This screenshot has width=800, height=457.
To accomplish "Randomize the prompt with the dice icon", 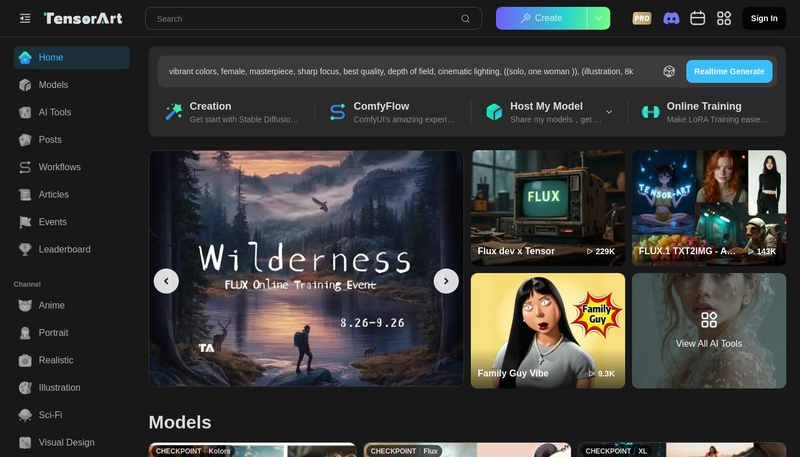I will tap(669, 71).
